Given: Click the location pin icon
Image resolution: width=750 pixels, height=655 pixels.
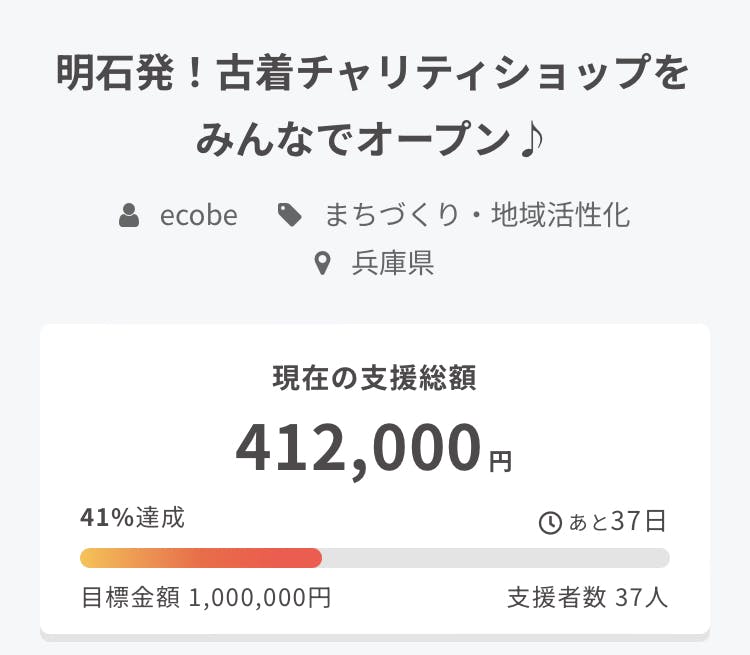Looking at the screenshot, I should click(321, 264).
